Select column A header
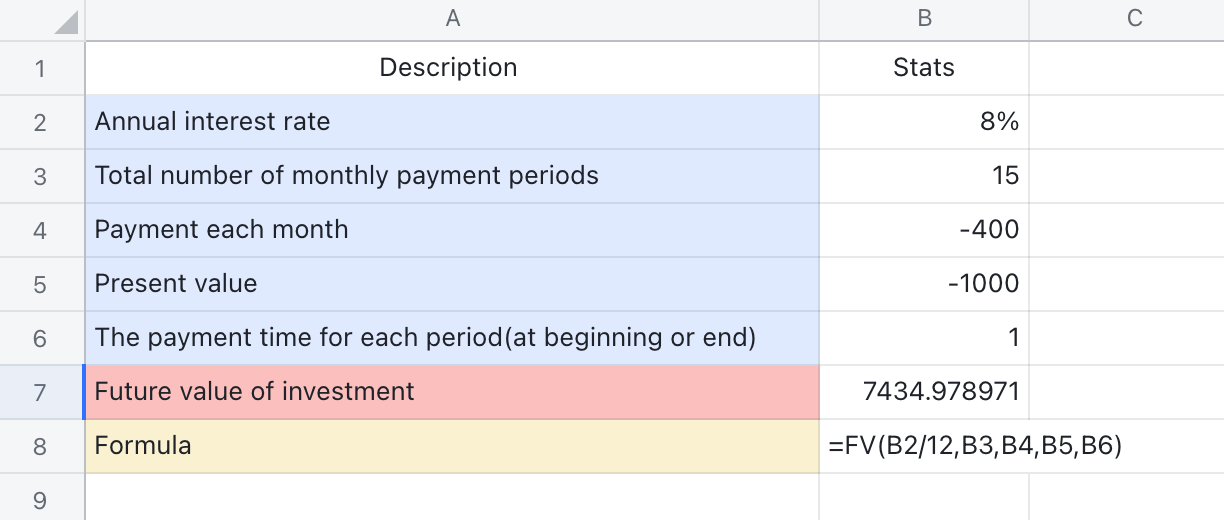 452,19
